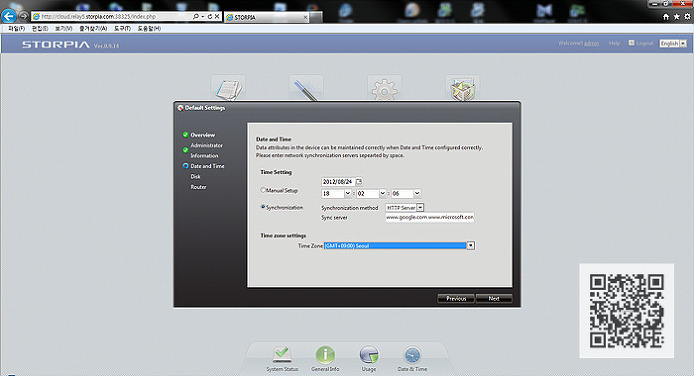The height and width of the screenshot is (376, 694).
Task: Select Router step in sidebar
Action: pyautogui.click(x=198, y=187)
